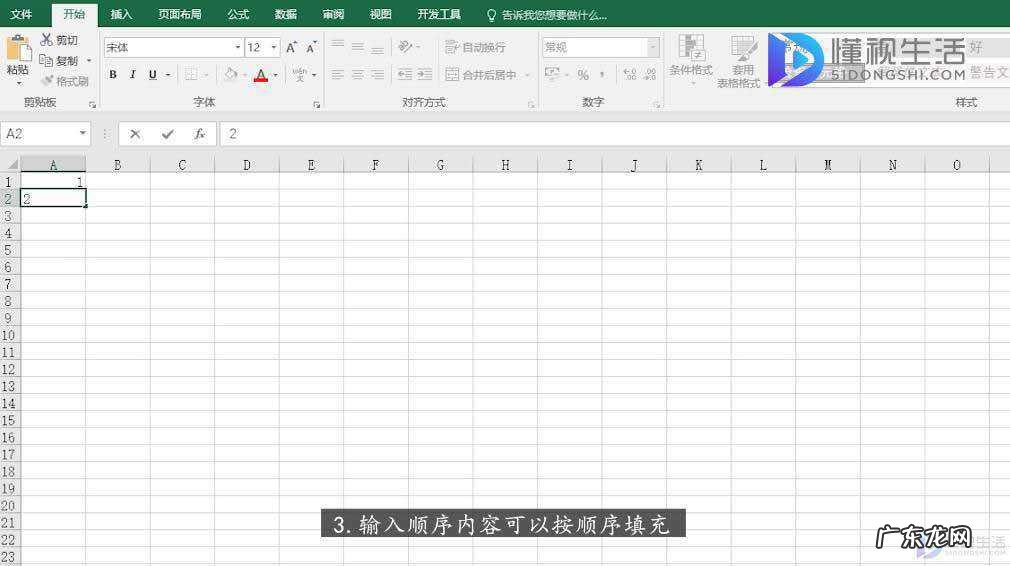Select row 10 header
1010x566 pixels.
click(10, 335)
